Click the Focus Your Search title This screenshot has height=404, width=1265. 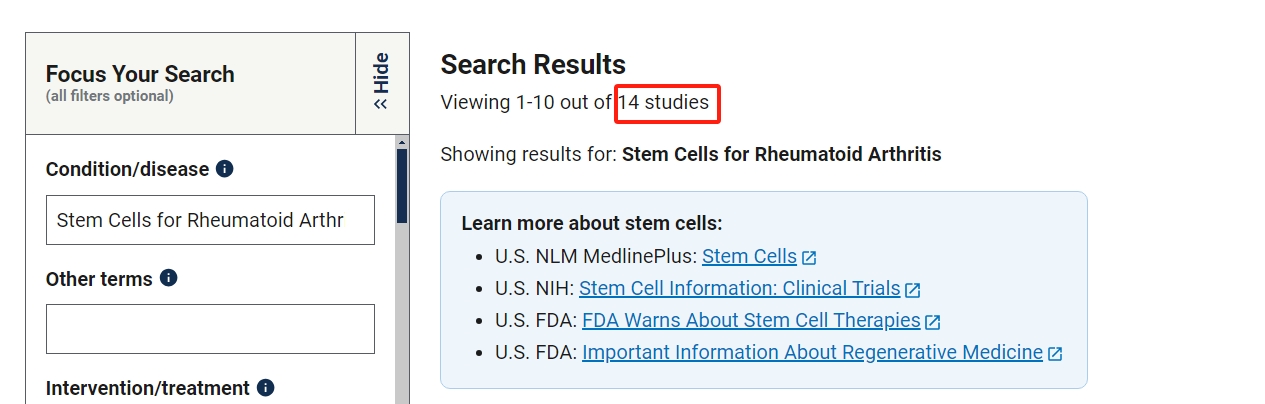click(x=140, y=74)
